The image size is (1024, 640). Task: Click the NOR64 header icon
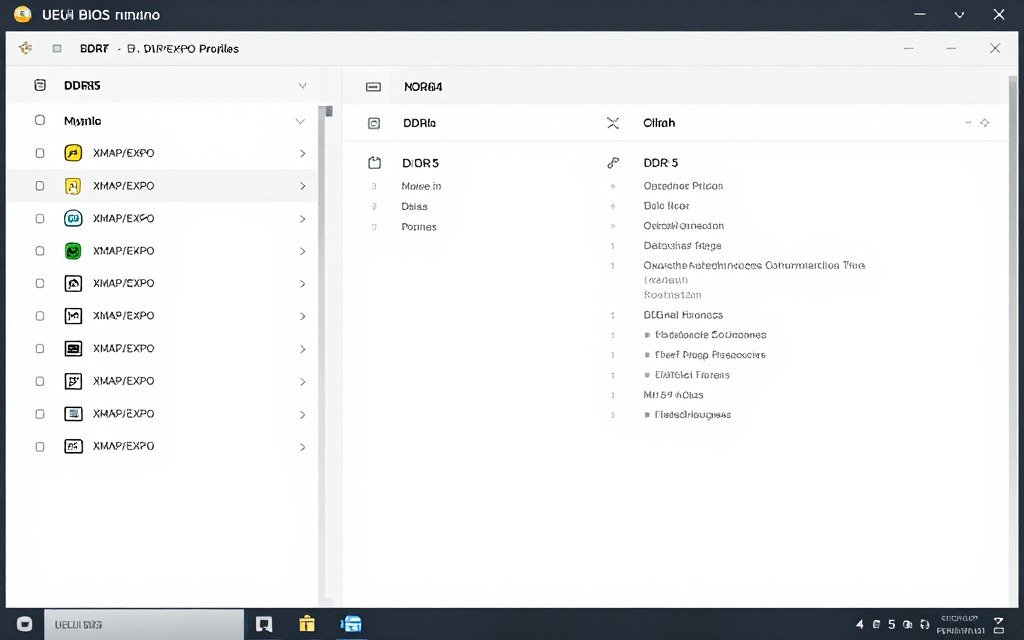coord(373,87)
